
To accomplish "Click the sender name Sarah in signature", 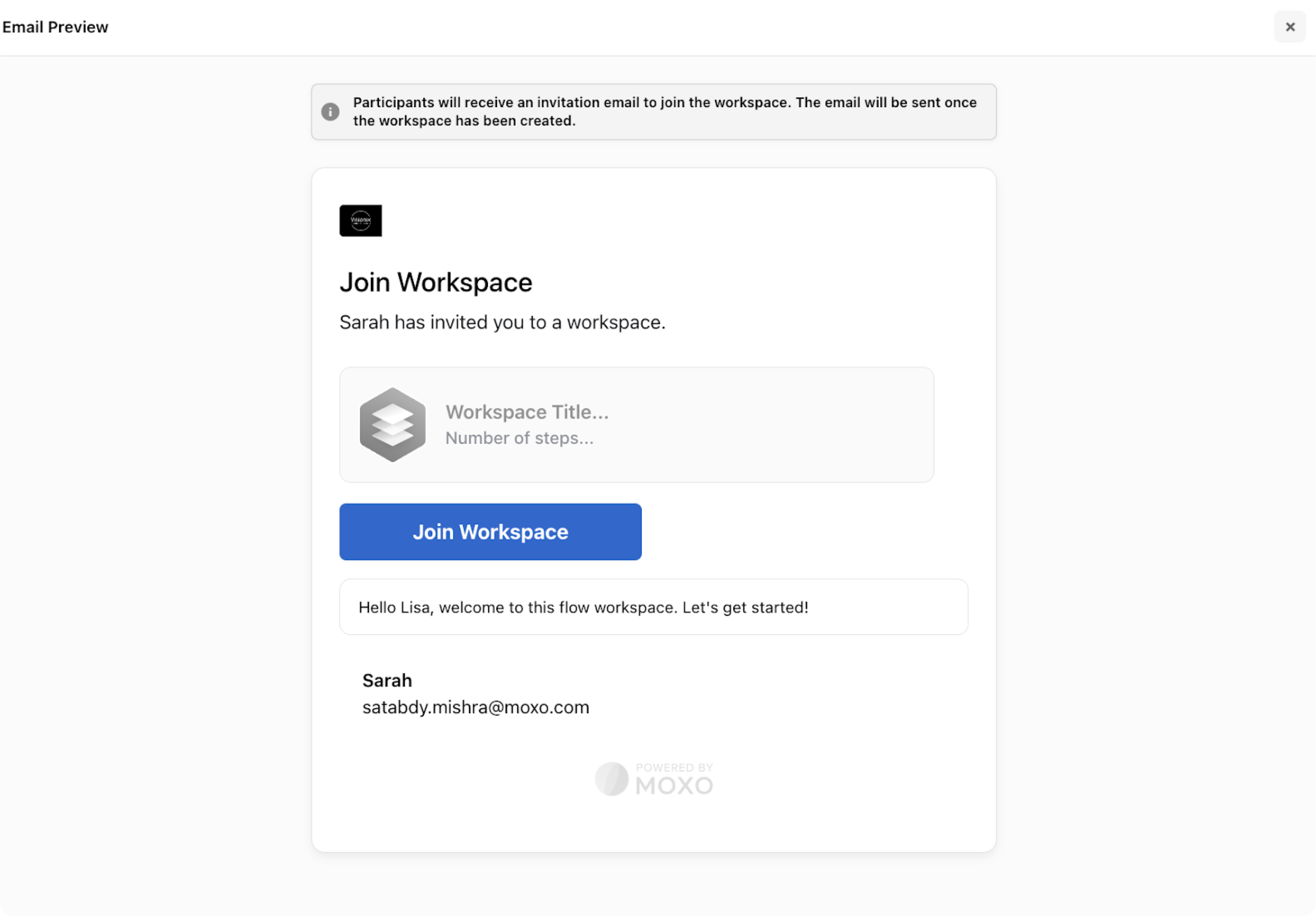I will click(387, 680).
